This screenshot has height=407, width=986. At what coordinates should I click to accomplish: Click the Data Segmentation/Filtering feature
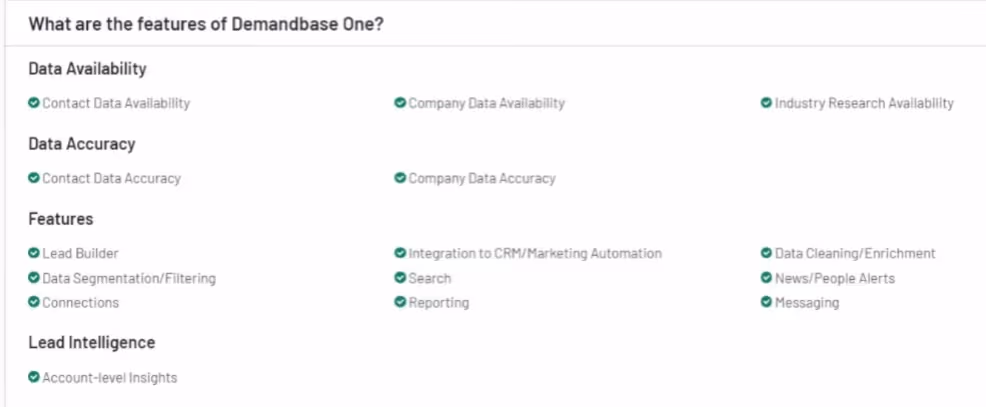[x=129, y=278]
